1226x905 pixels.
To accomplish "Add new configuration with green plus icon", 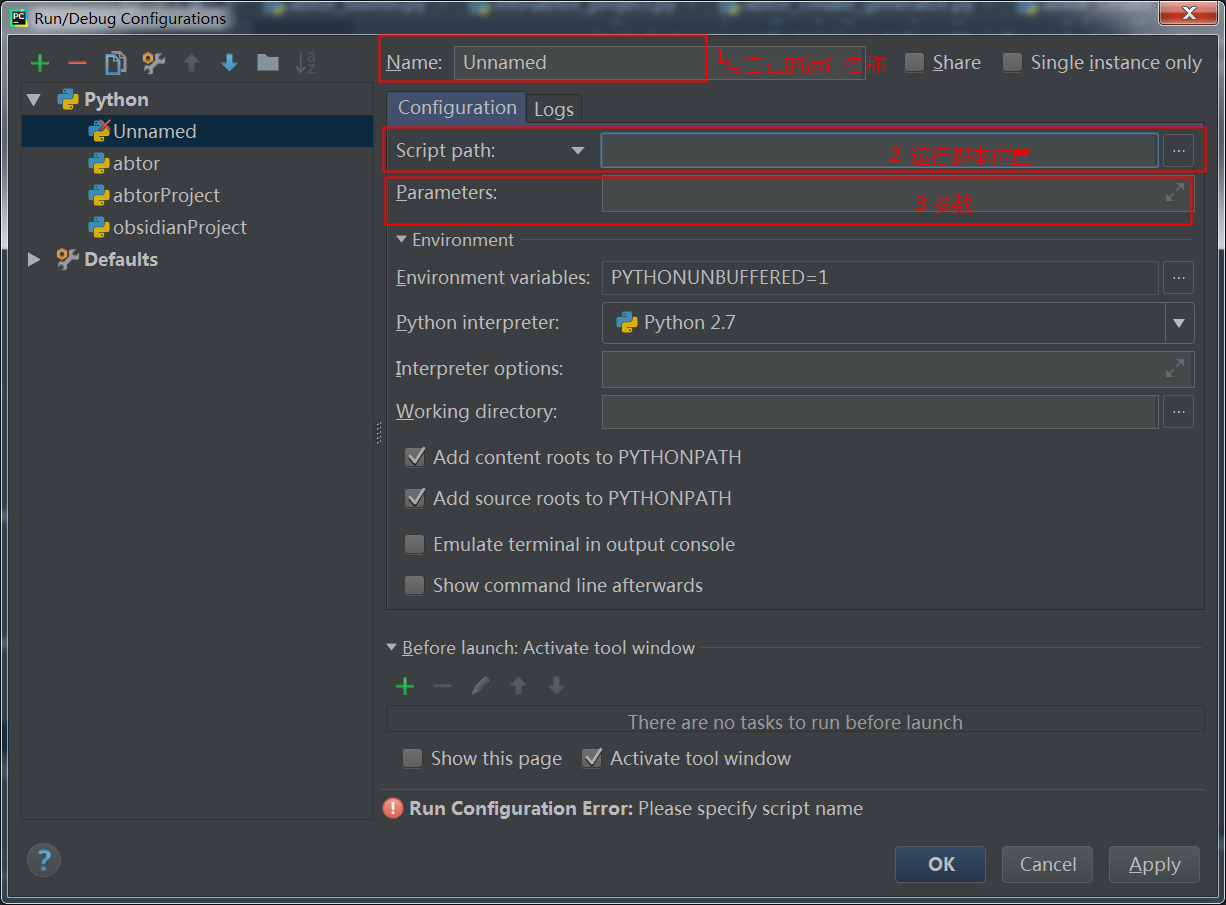I will 40,63.
